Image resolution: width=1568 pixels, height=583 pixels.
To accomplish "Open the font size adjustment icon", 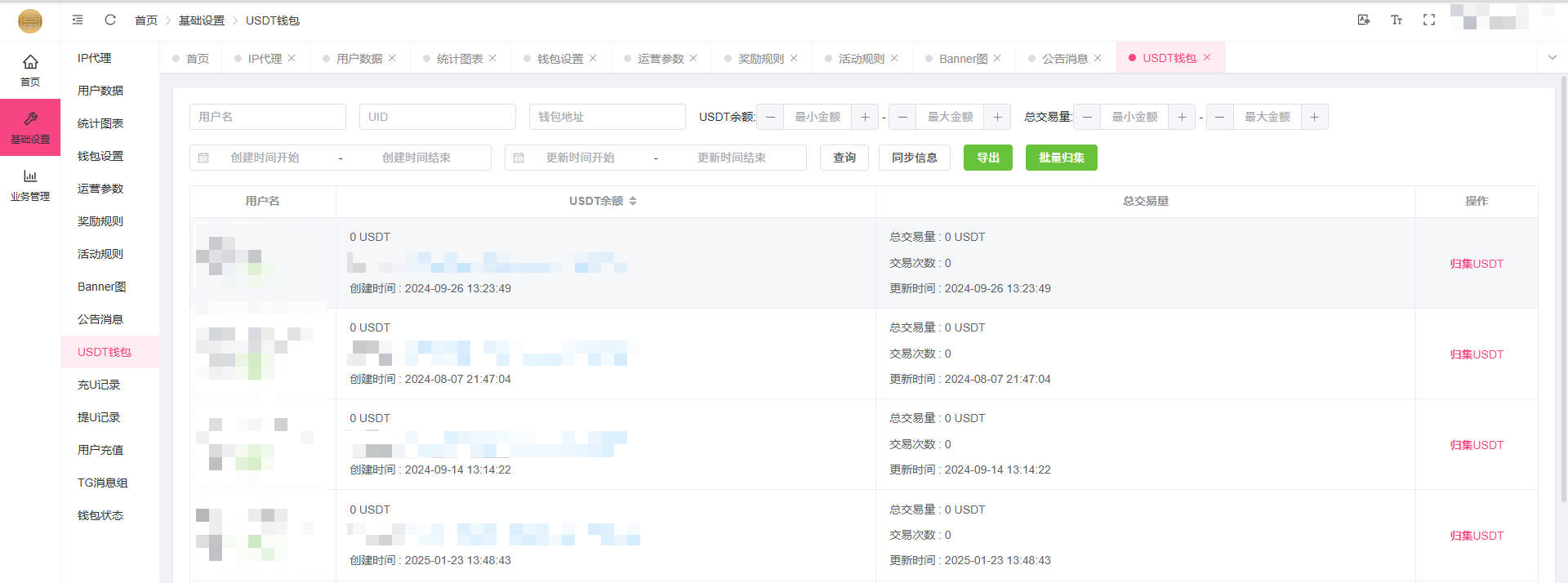I will 1396,20.
